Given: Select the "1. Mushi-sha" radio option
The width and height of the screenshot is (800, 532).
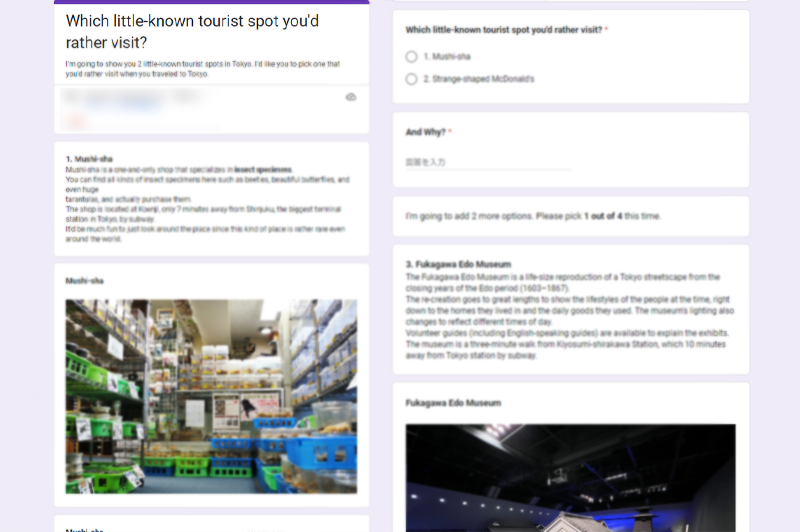Looking at the screenshot, I should click(x=412, y=57).
